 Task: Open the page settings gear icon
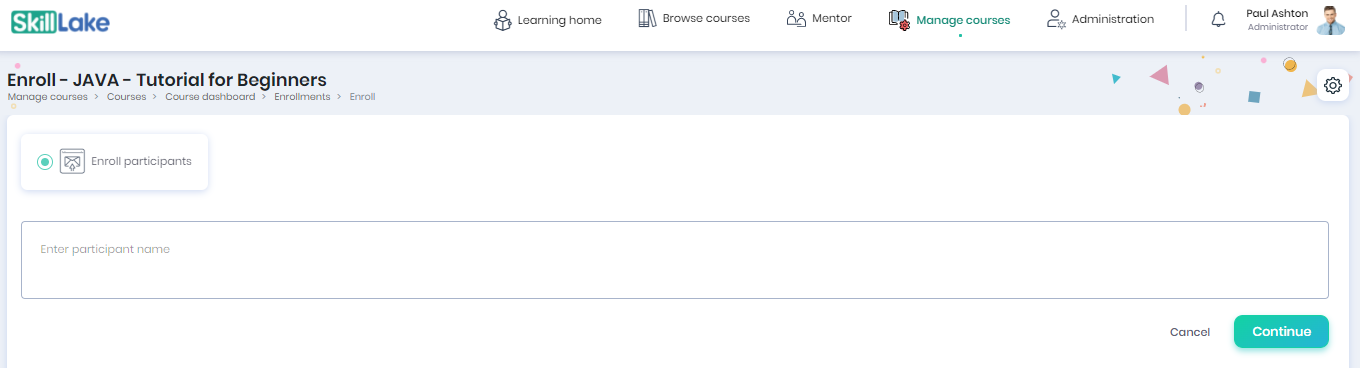coord(1332,86)
